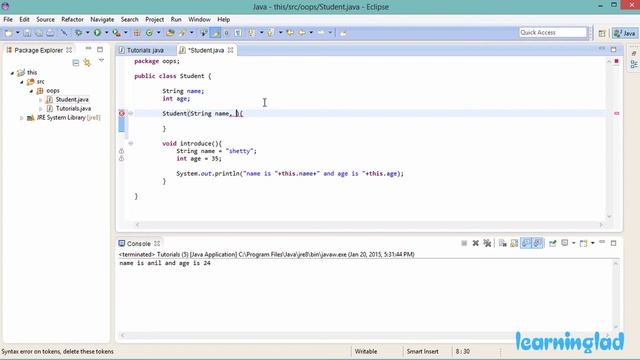Click the Debug bug icon
Image resolution: width=640 pixels, height=360 pixels.
click(78, 33)
